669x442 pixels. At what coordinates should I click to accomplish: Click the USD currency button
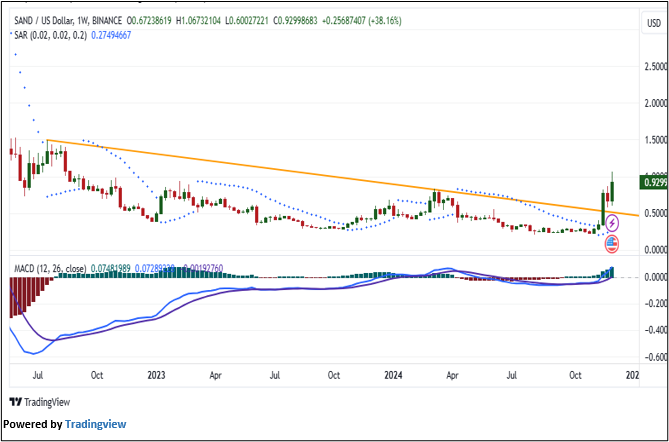(654, 24)
